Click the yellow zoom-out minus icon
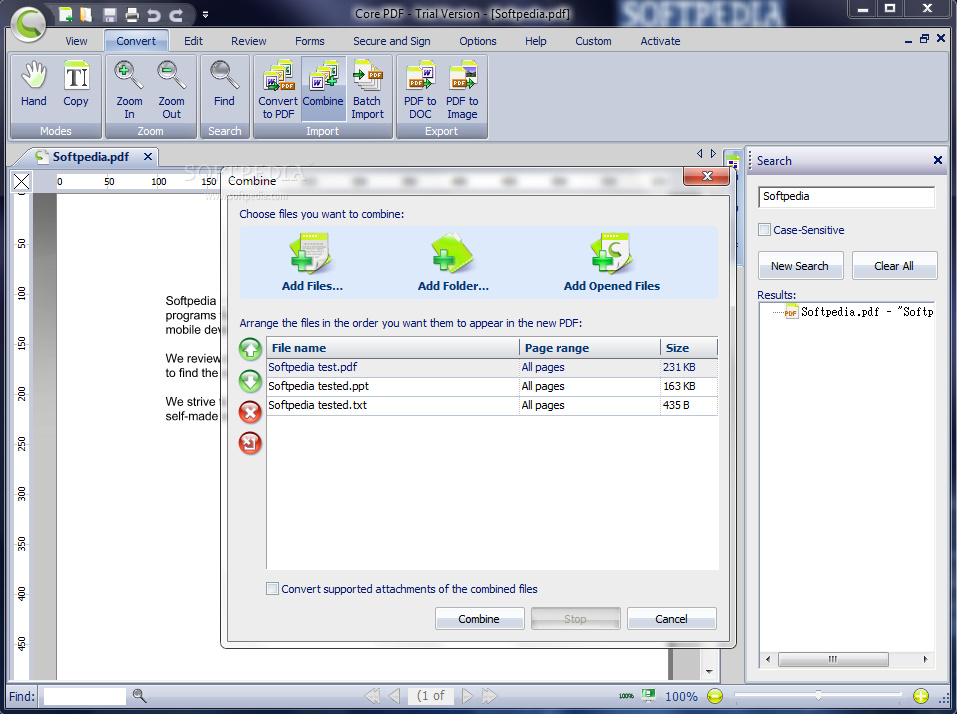This screenshot has height=714, width=957. point(715,696)
